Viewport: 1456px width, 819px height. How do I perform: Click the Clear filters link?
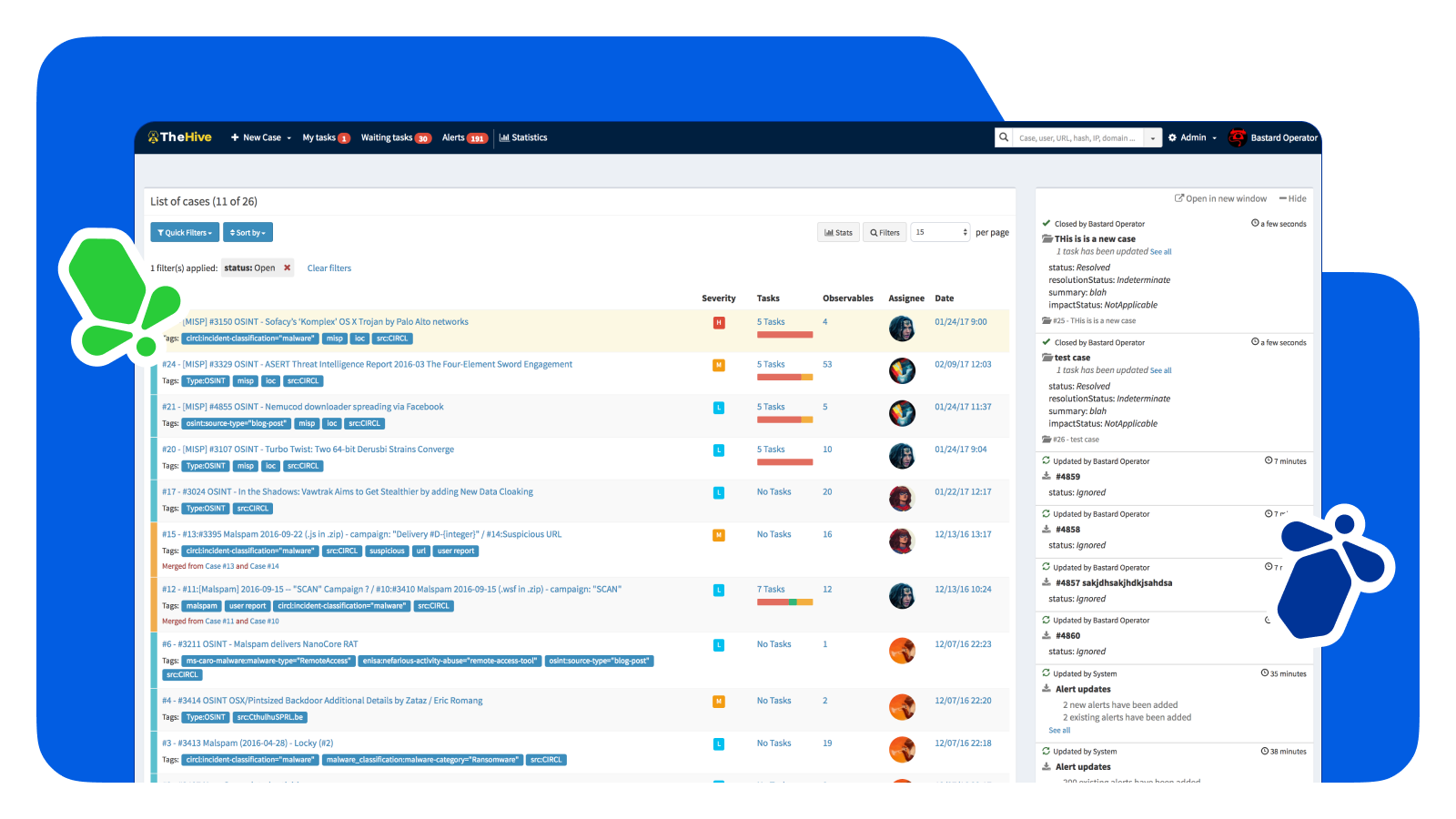click(329, 268)
